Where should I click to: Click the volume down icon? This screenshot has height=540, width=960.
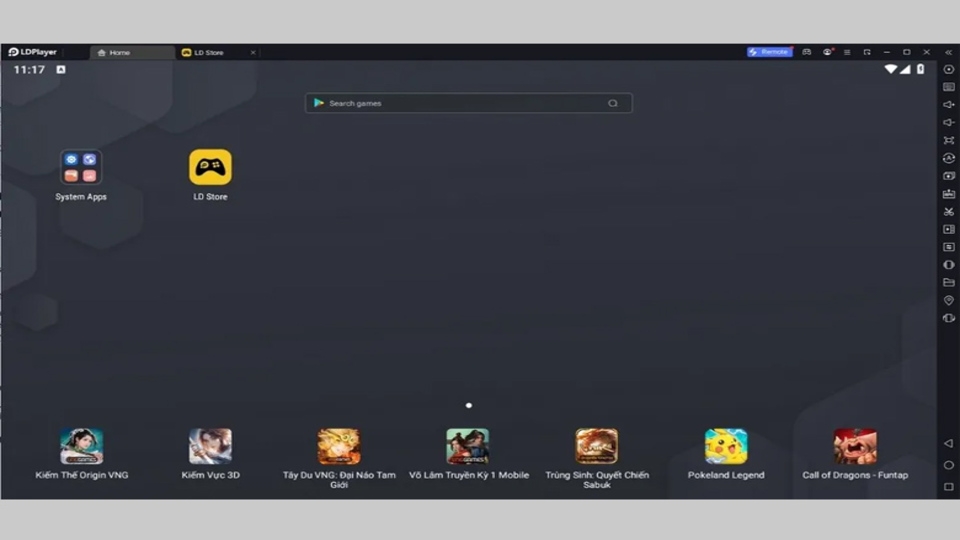(x=948, y=122)
